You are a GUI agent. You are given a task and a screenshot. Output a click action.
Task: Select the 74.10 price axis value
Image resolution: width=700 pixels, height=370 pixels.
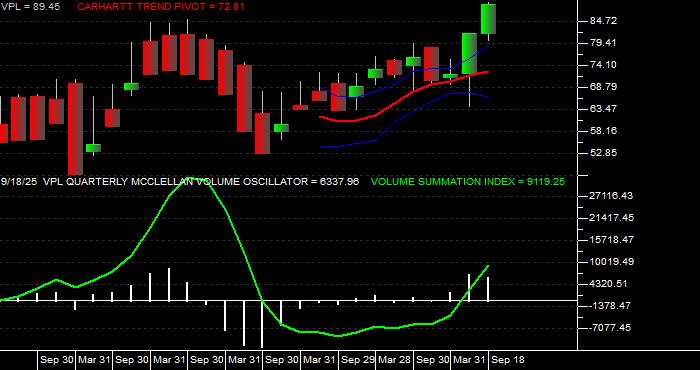603,65
